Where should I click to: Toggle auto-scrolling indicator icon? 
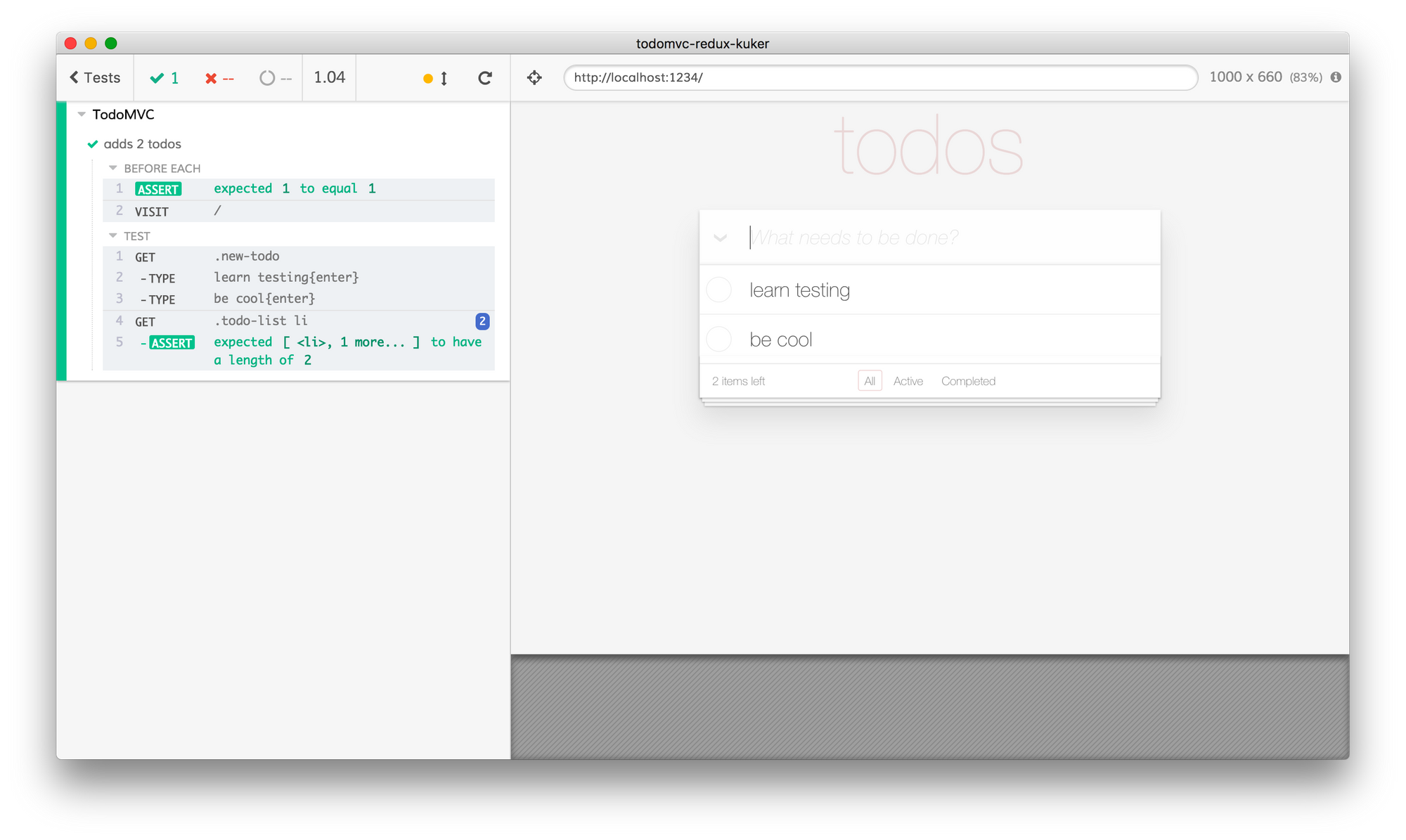(436, 78)
